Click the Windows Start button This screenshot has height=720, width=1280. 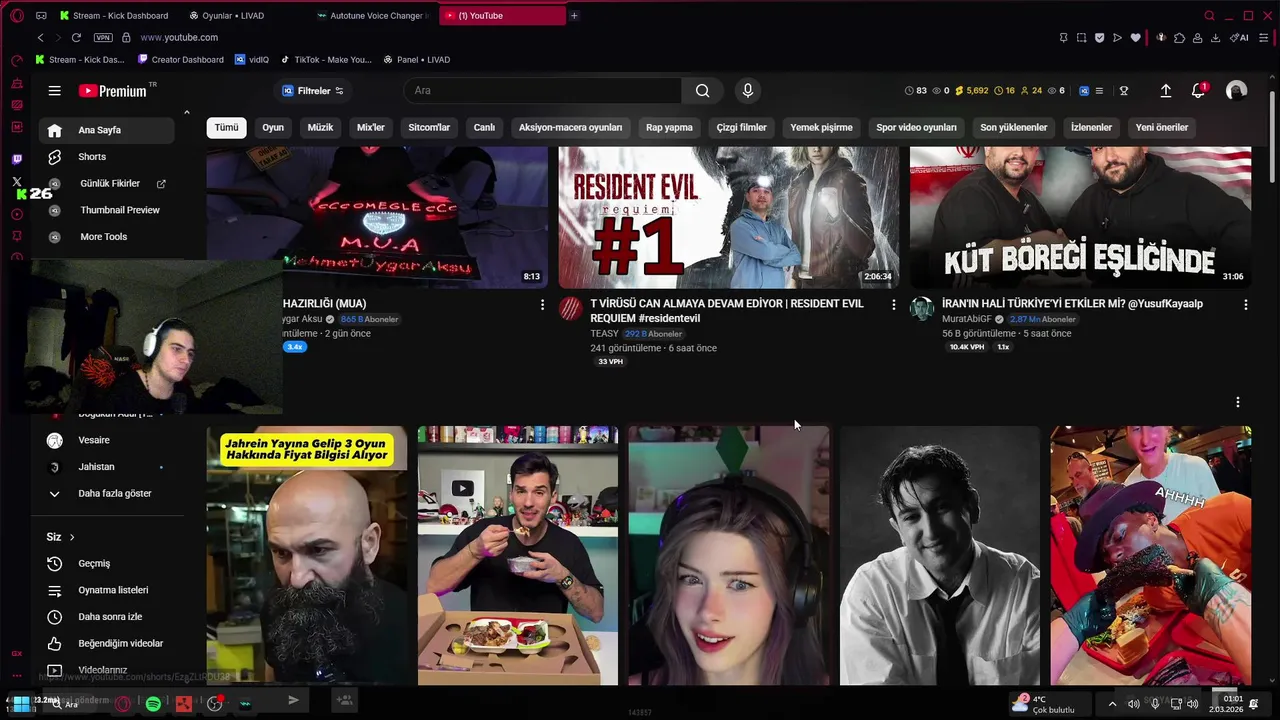point(19,704)
